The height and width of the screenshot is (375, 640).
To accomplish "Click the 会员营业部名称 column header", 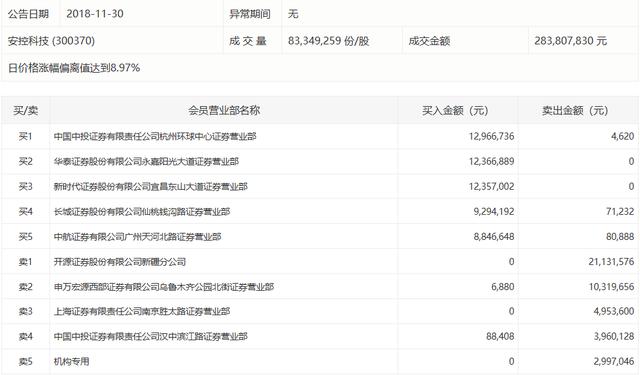I will tap(224, 111).
